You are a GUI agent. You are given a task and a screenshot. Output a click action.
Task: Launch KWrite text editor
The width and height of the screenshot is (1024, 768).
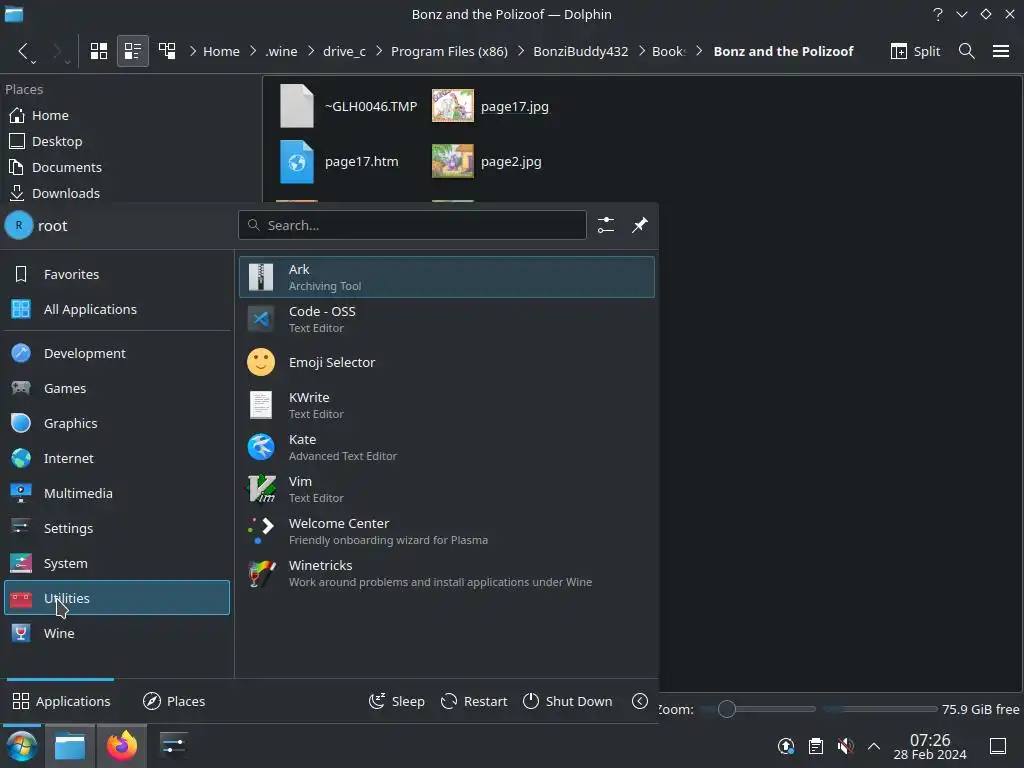click(447, 405)
